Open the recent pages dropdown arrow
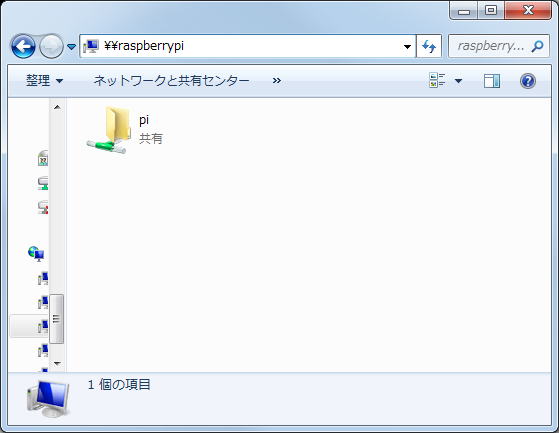 [x=72, y=46]
